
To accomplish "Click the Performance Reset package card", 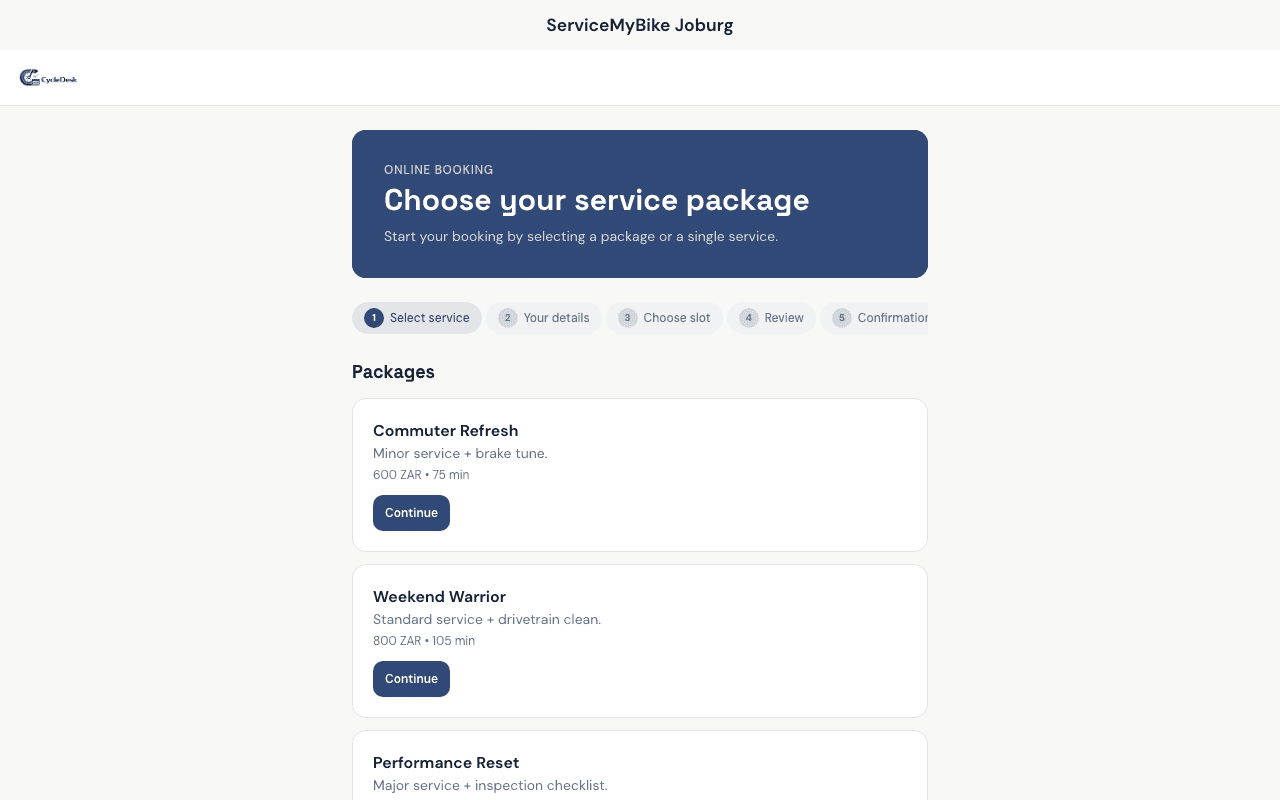I will pyautogui.click(x=640, y=770).
